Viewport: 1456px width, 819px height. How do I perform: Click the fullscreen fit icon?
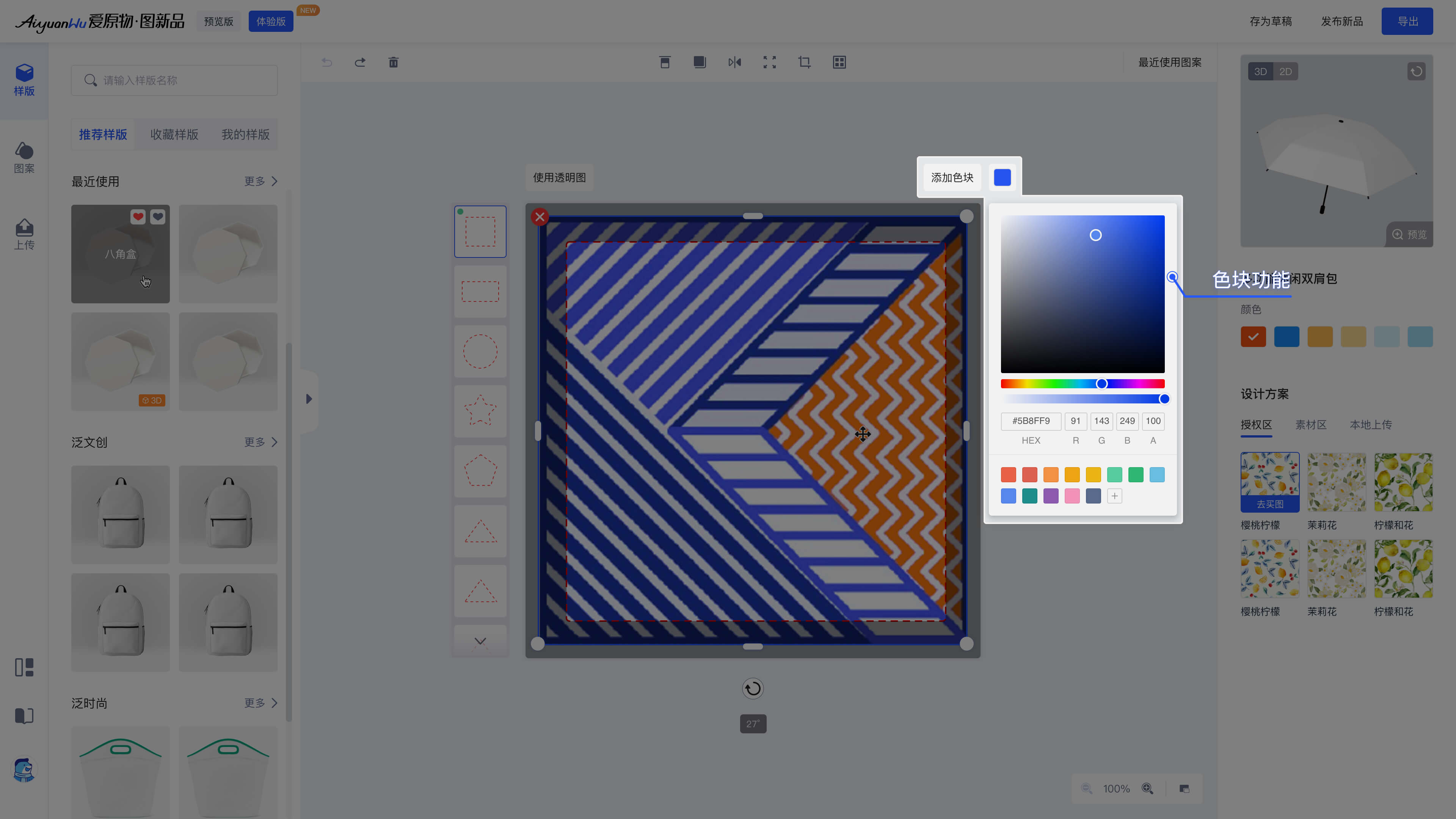pyautogui.click(x=769, y=62)
